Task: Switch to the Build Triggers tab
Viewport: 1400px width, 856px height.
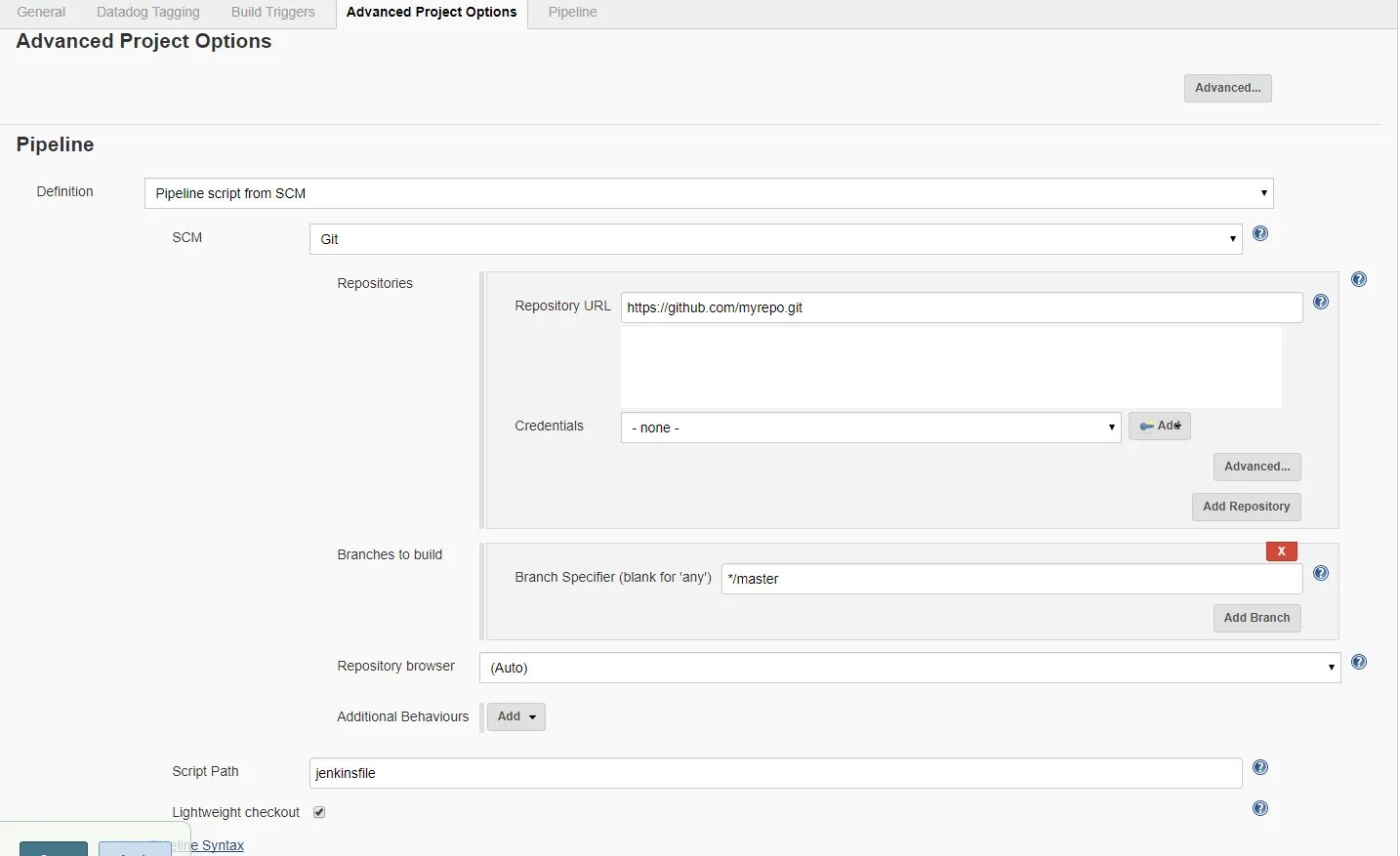Action: click(x=273, y=13)
